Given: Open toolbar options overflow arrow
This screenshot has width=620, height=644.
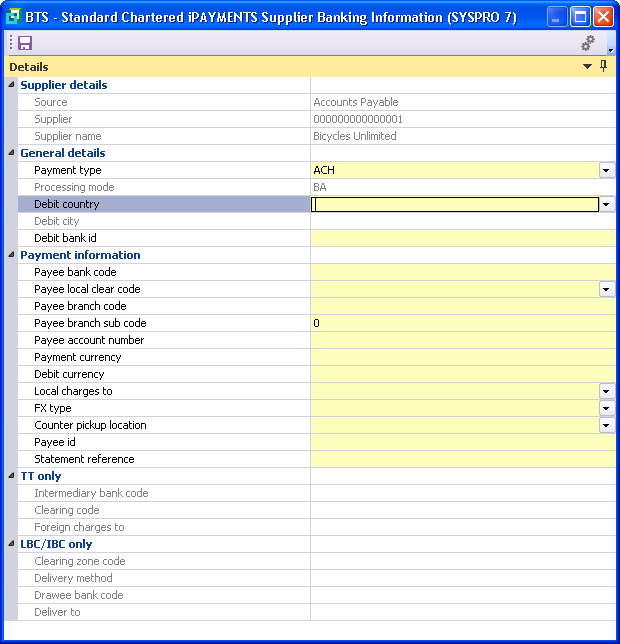Looking at the screenshot, I should pyautogui.click(x=611, y=51).
